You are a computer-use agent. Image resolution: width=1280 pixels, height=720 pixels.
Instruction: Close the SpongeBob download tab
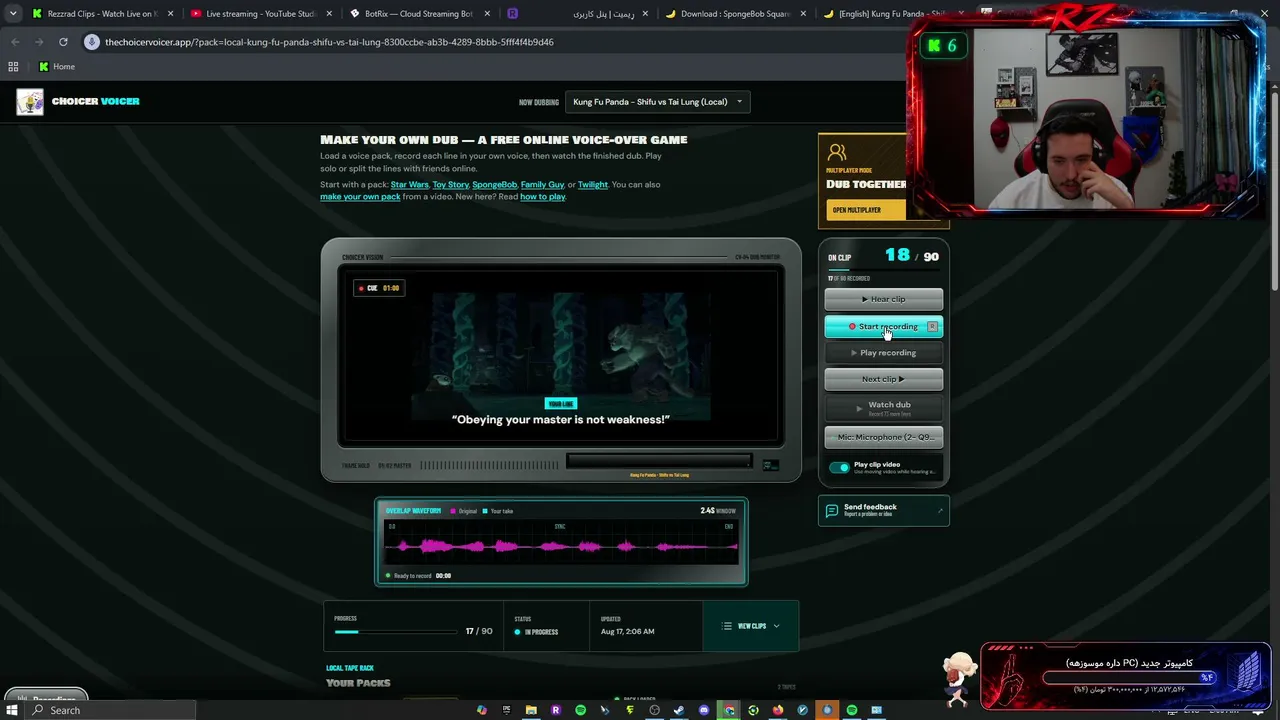pyautogui.click(x=803, y=14)
